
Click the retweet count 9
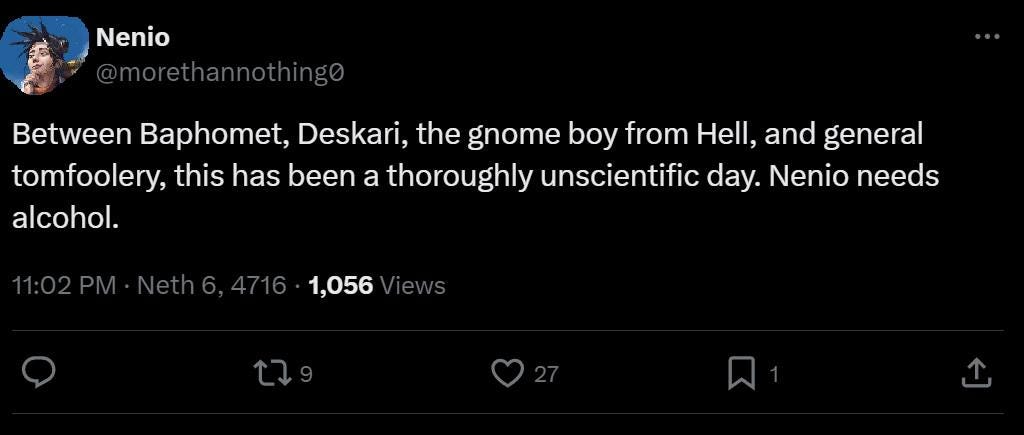306,374
